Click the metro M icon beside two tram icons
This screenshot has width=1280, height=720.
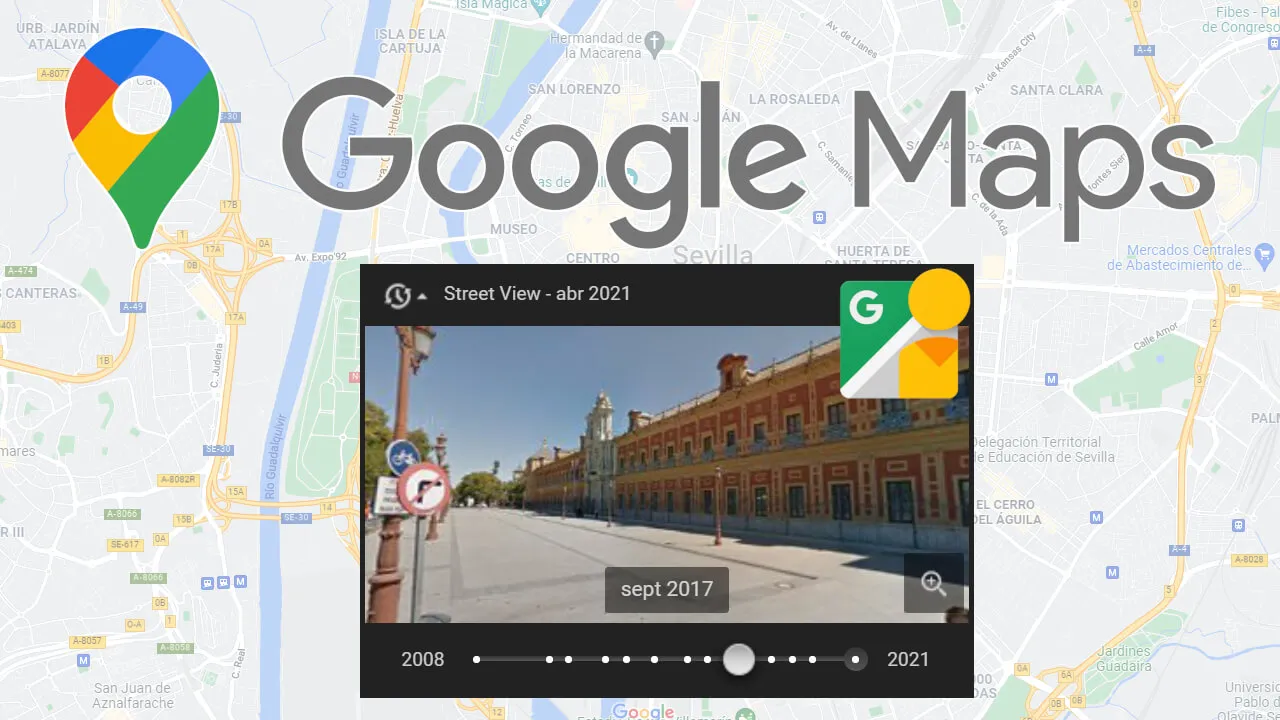[x=239, y=581]
